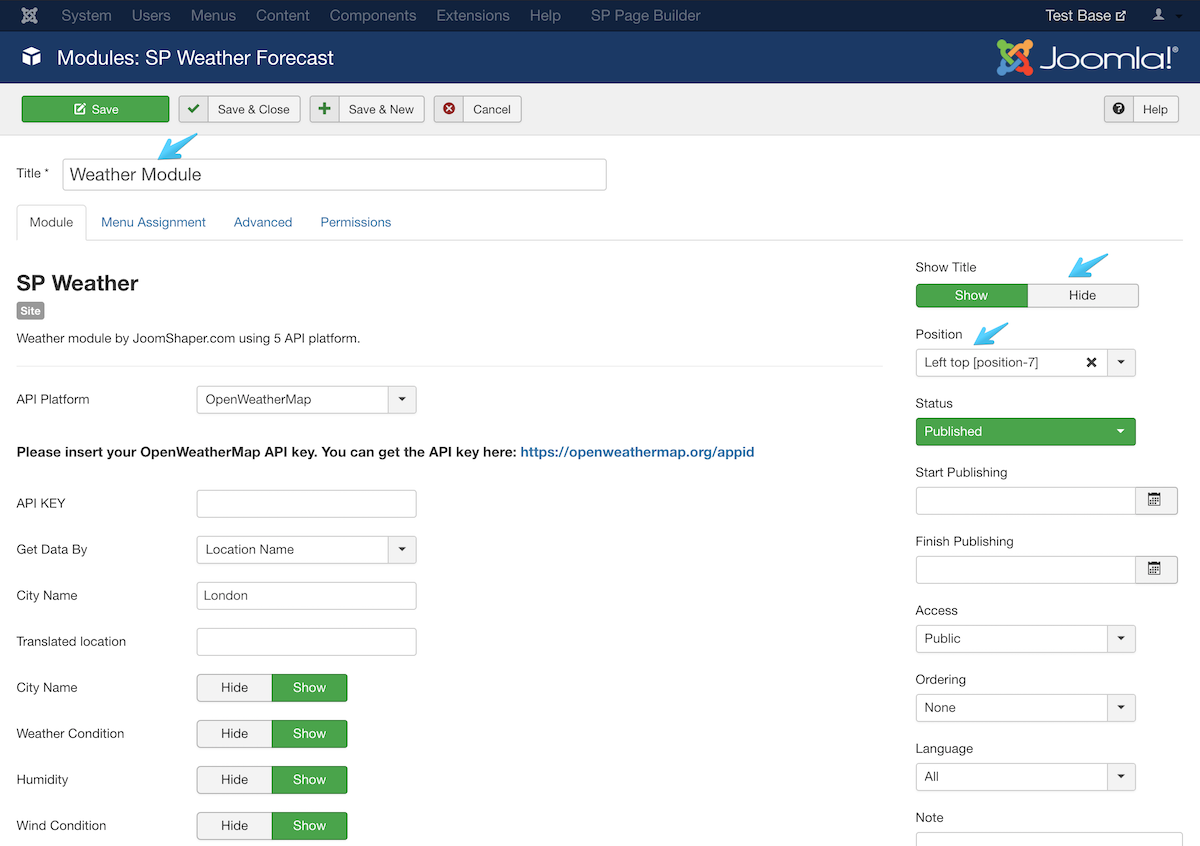Image resolution: width=1200 pixels, height=846 pixels.
Task: Open the Help menu in the top bar
Action: [545, 16]
